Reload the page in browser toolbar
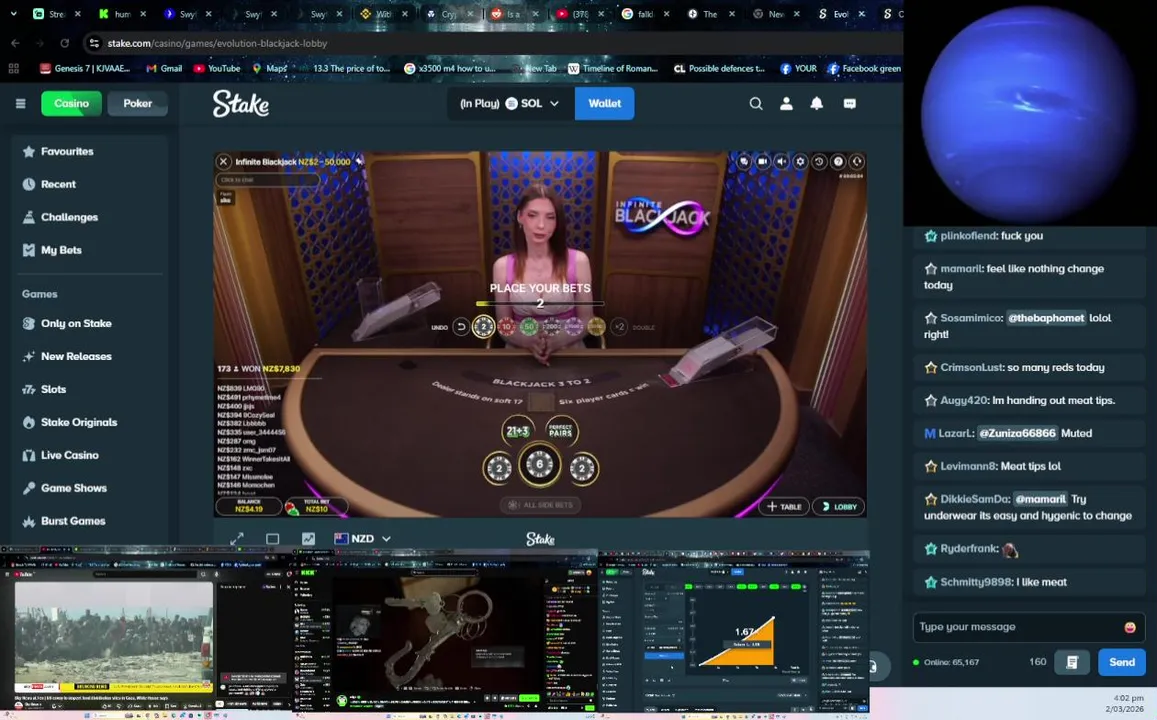 pyautogui.click(x=64, y=44)
